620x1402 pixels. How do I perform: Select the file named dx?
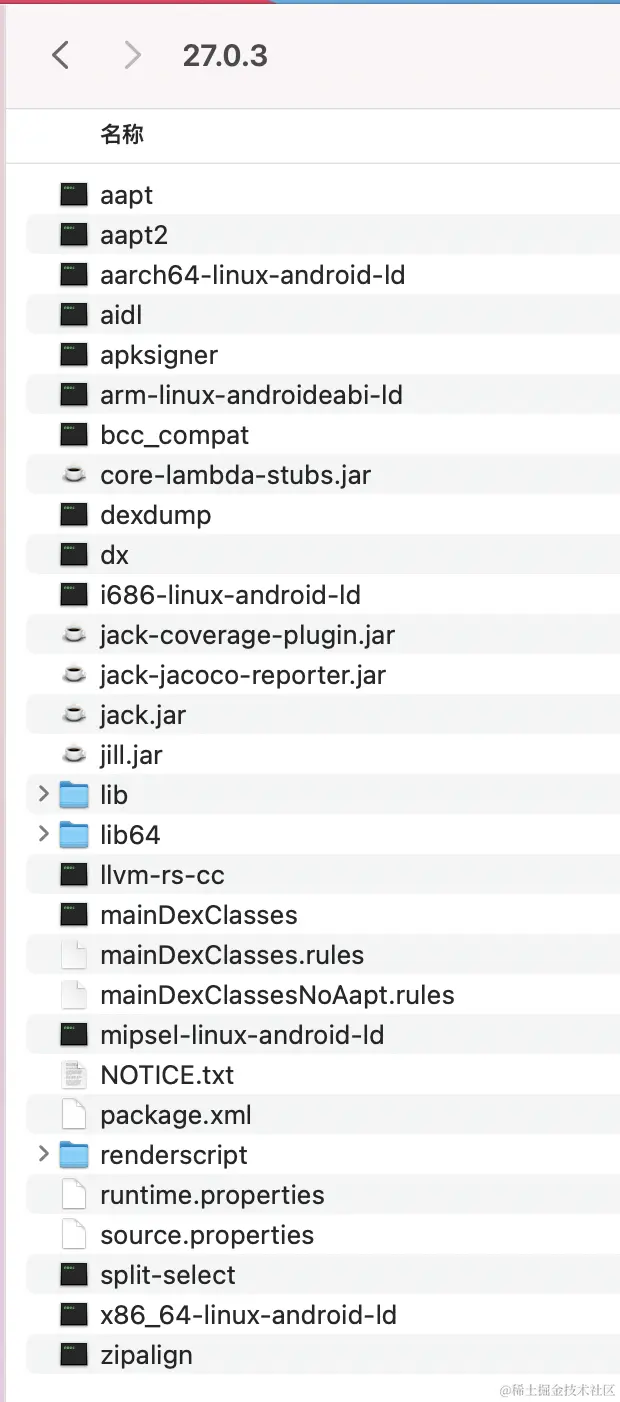[115, 555]
